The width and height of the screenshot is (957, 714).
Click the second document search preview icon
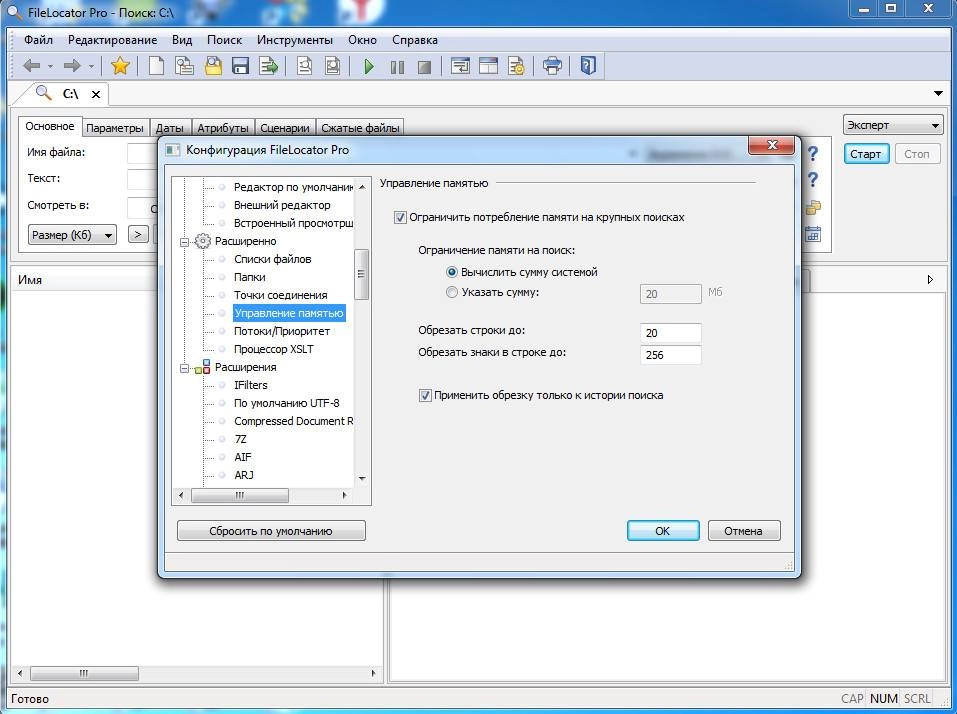pos(333,65)
